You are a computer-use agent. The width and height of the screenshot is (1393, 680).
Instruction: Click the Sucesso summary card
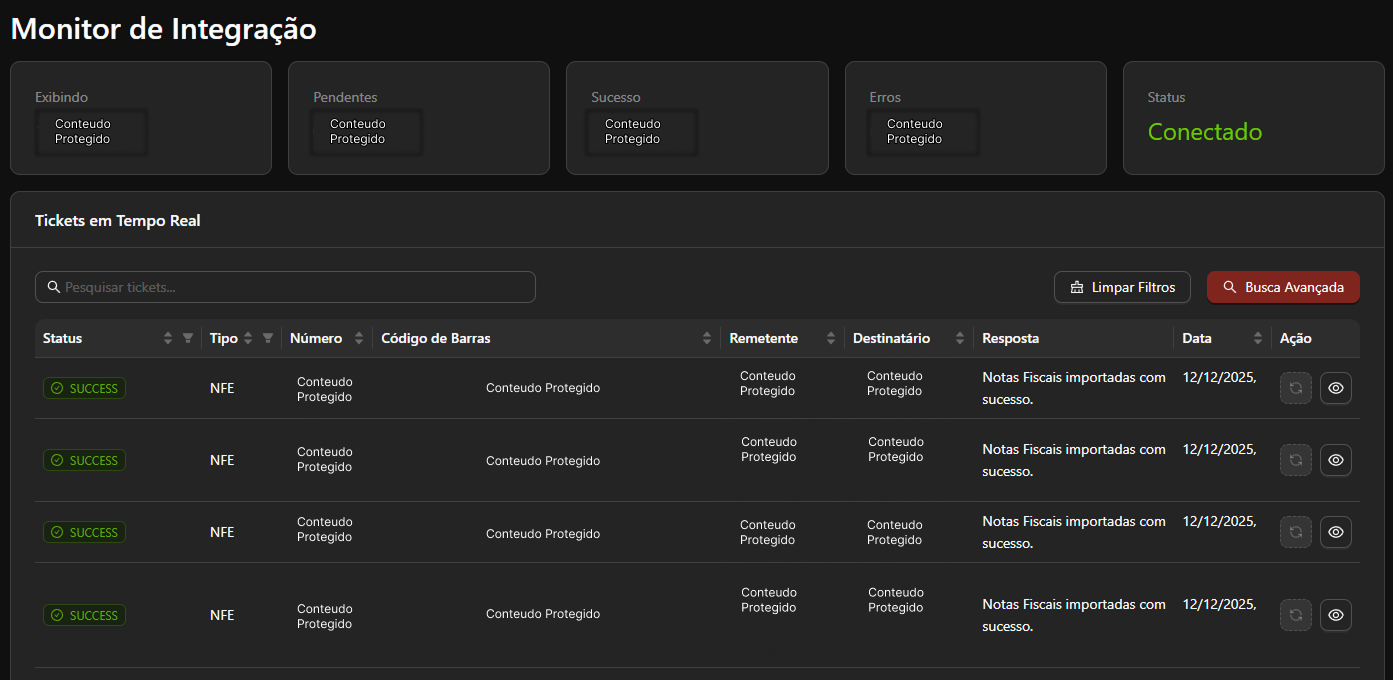pyautogui.click(x=697, y=118)
